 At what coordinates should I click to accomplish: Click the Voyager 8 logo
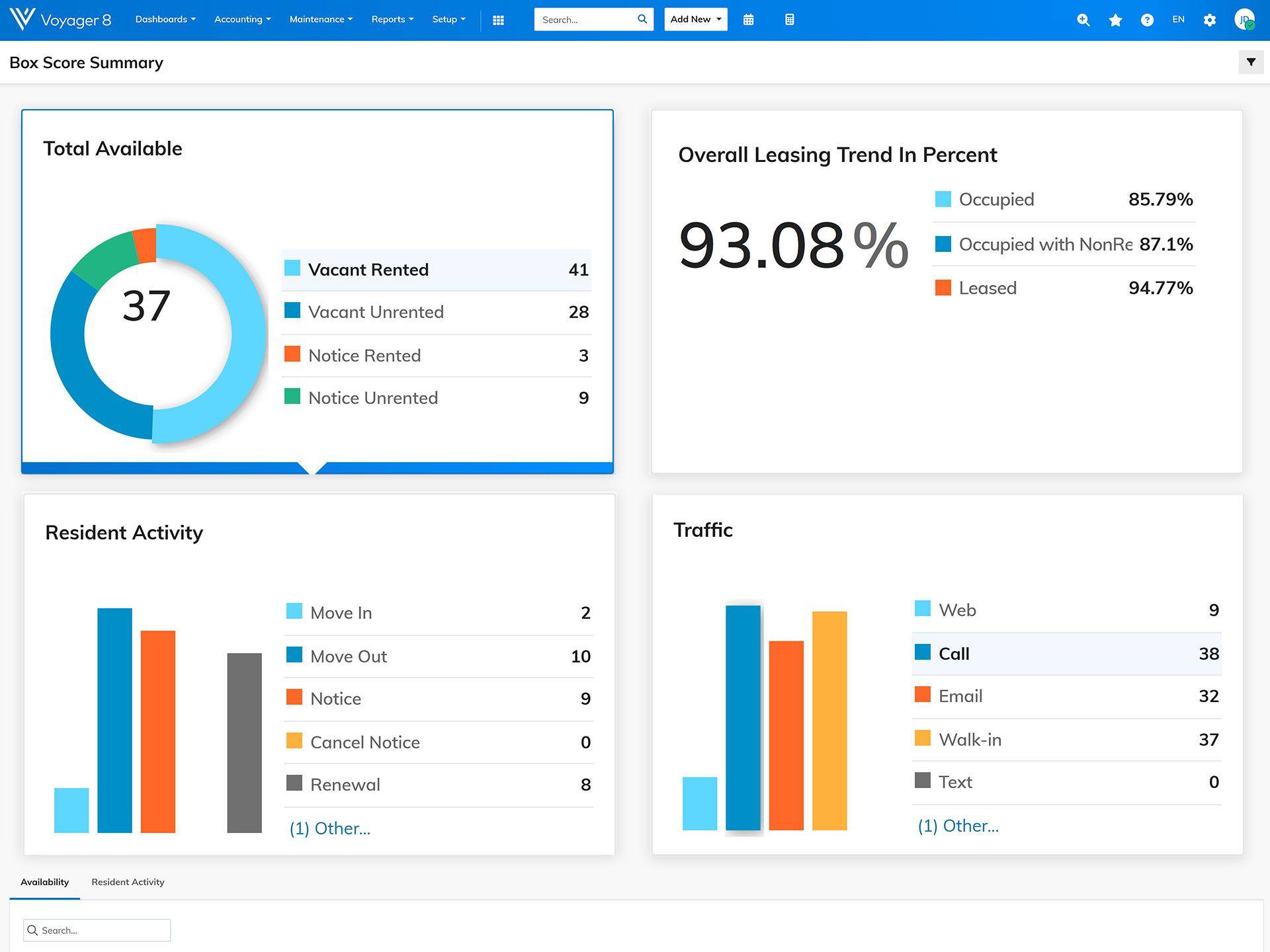[60, 20]
